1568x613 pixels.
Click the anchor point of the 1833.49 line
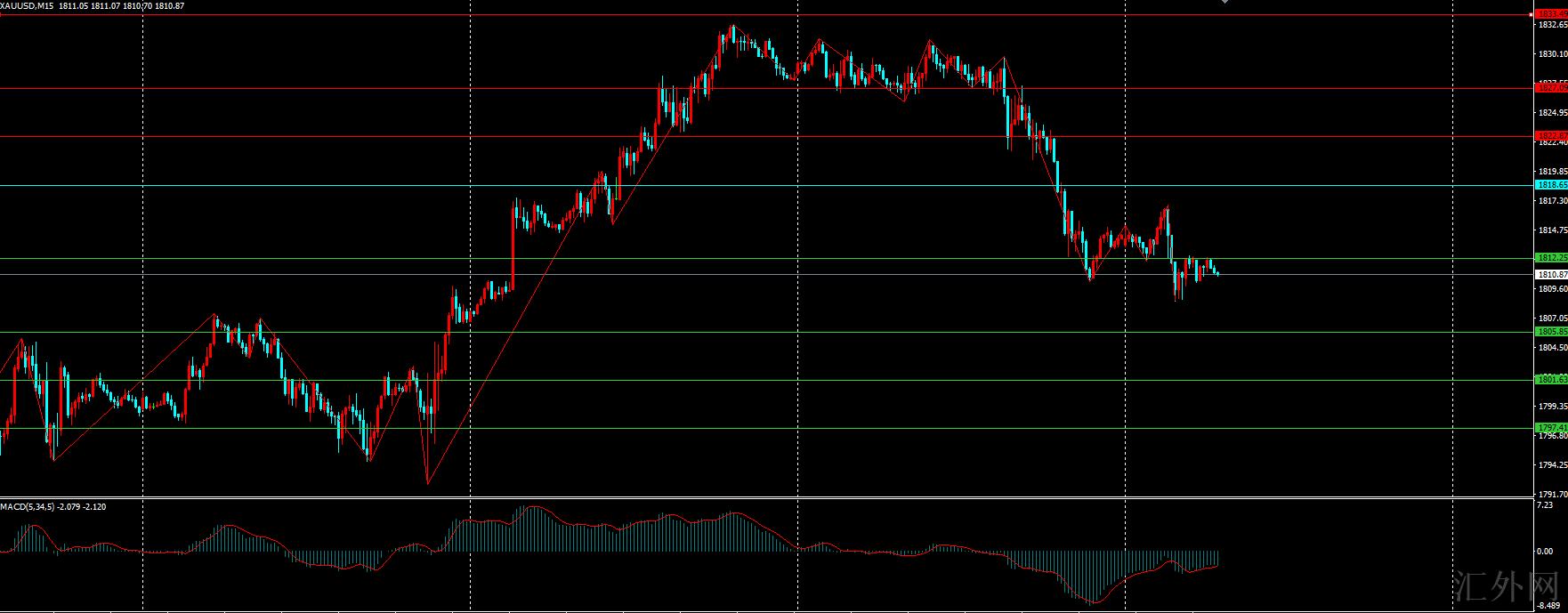[1531, 14]
